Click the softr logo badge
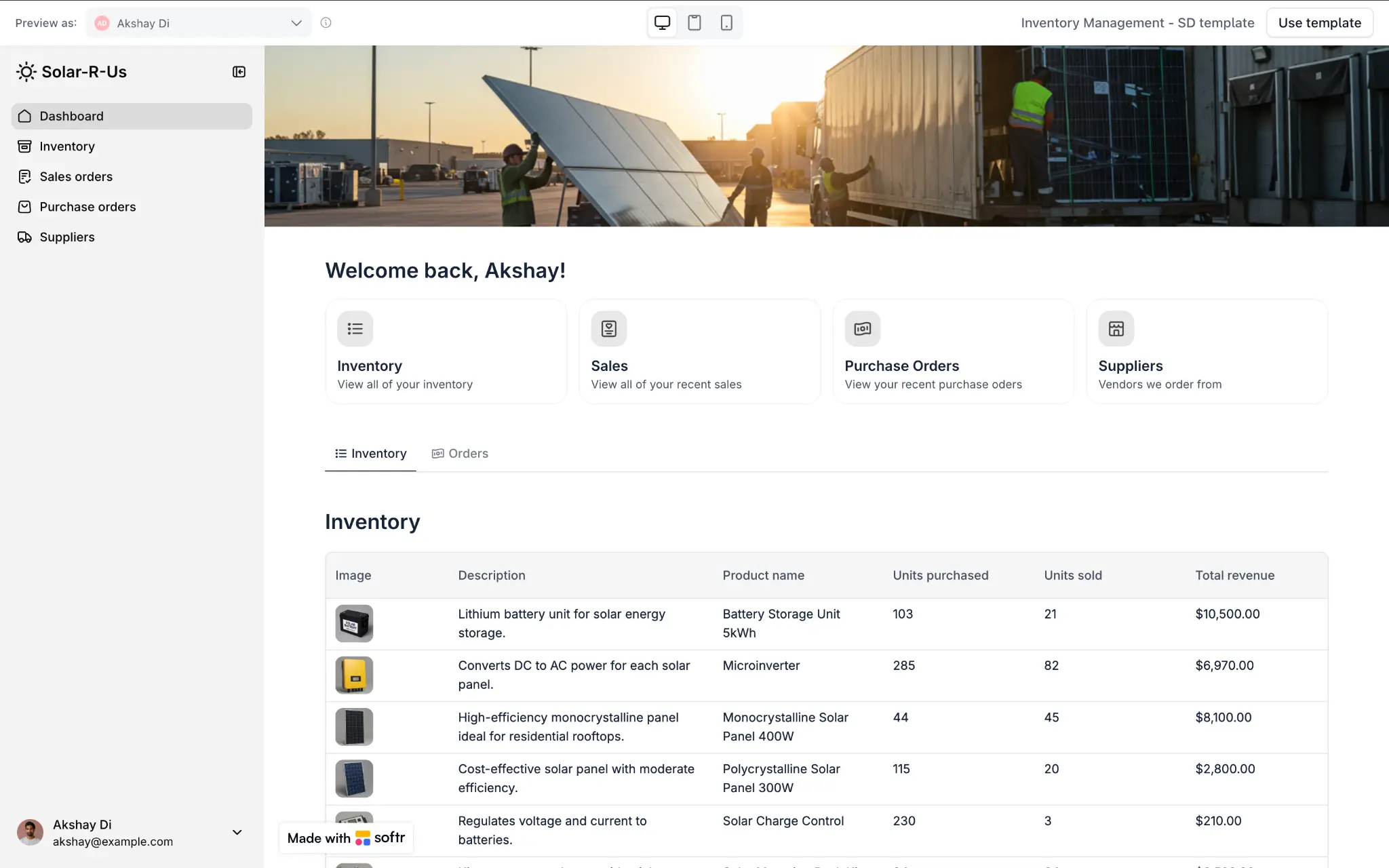 380,838
